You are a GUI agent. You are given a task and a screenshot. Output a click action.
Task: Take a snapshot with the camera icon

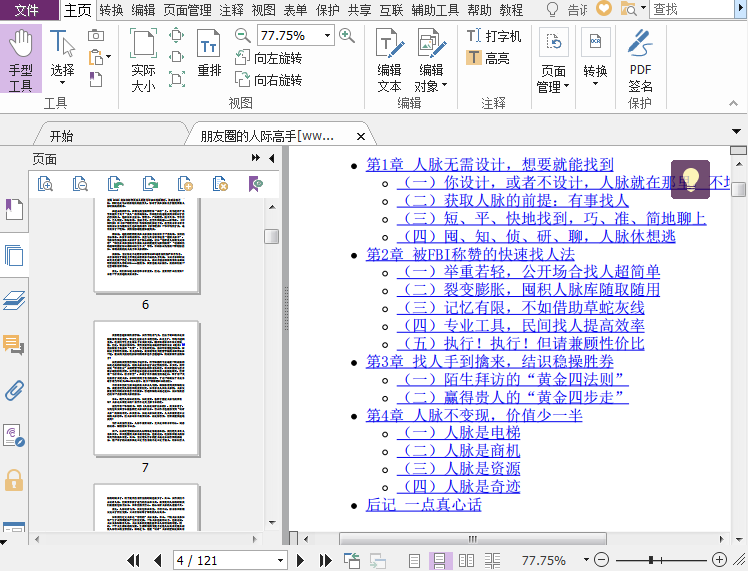[x=96, y=36]
